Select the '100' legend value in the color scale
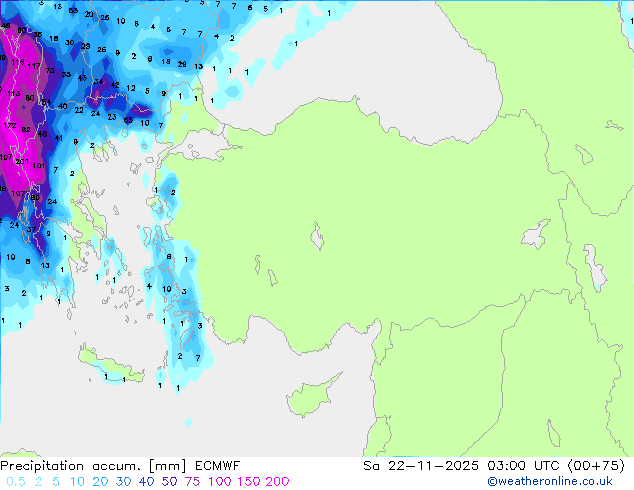This screenshot has width=634, height=490. tap(220, 482)
